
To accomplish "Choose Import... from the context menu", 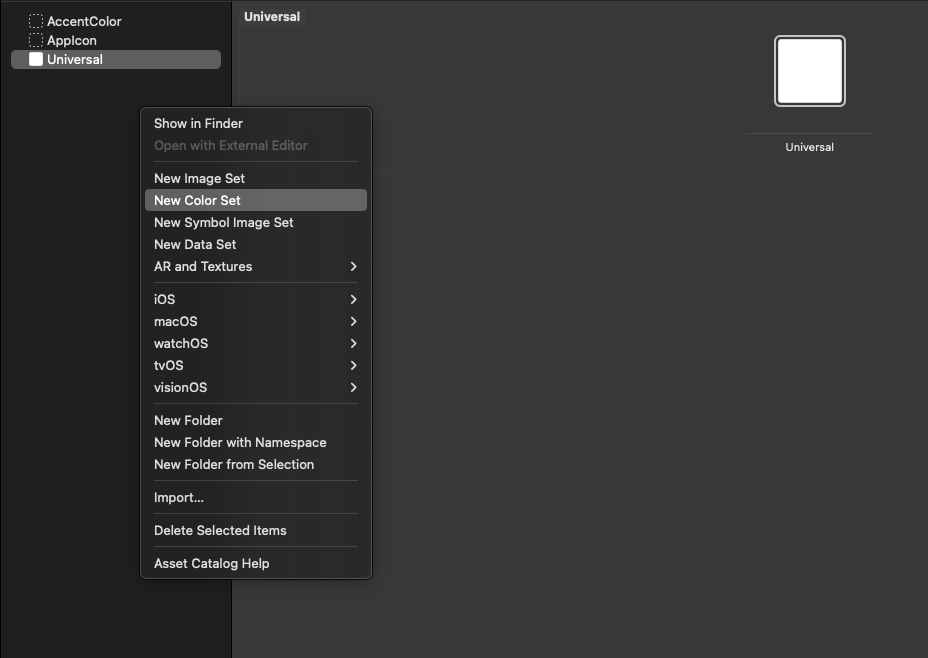I will (256, 497).
